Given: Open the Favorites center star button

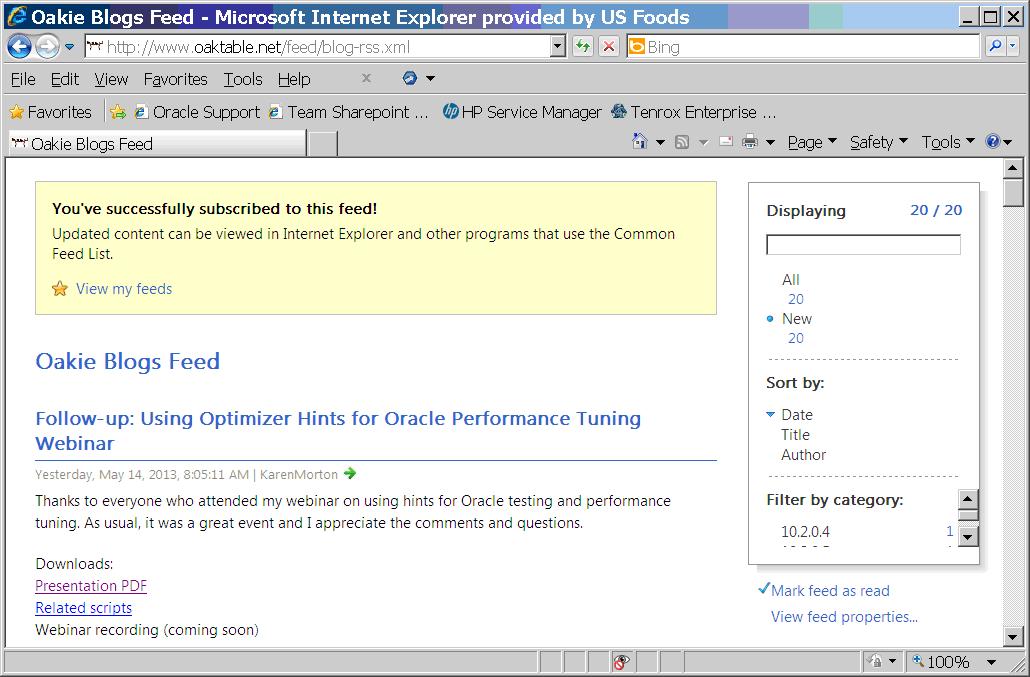Looking at the screenshot, I should [x=51, y=112].
